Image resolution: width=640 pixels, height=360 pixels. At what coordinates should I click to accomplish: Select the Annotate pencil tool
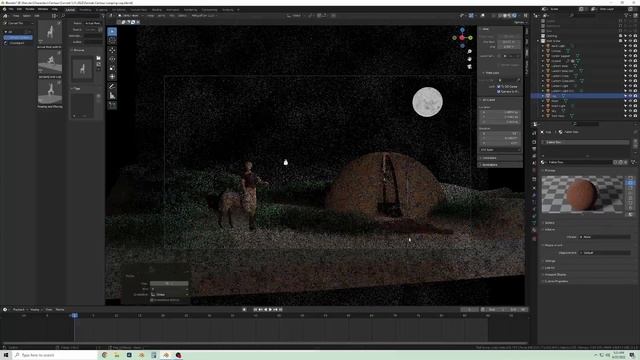click(112, 87)
